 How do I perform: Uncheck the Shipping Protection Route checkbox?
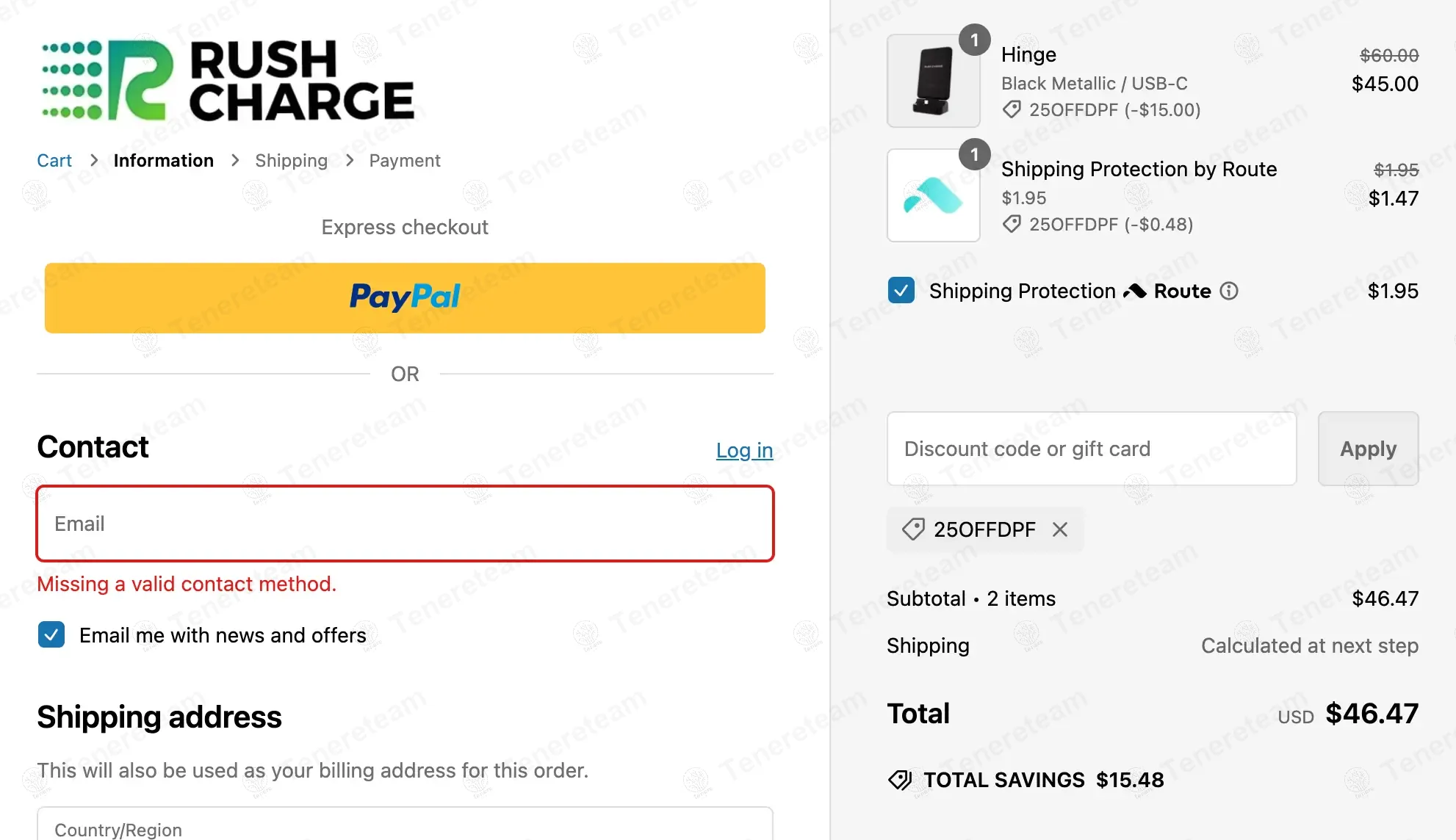(901, 291)
